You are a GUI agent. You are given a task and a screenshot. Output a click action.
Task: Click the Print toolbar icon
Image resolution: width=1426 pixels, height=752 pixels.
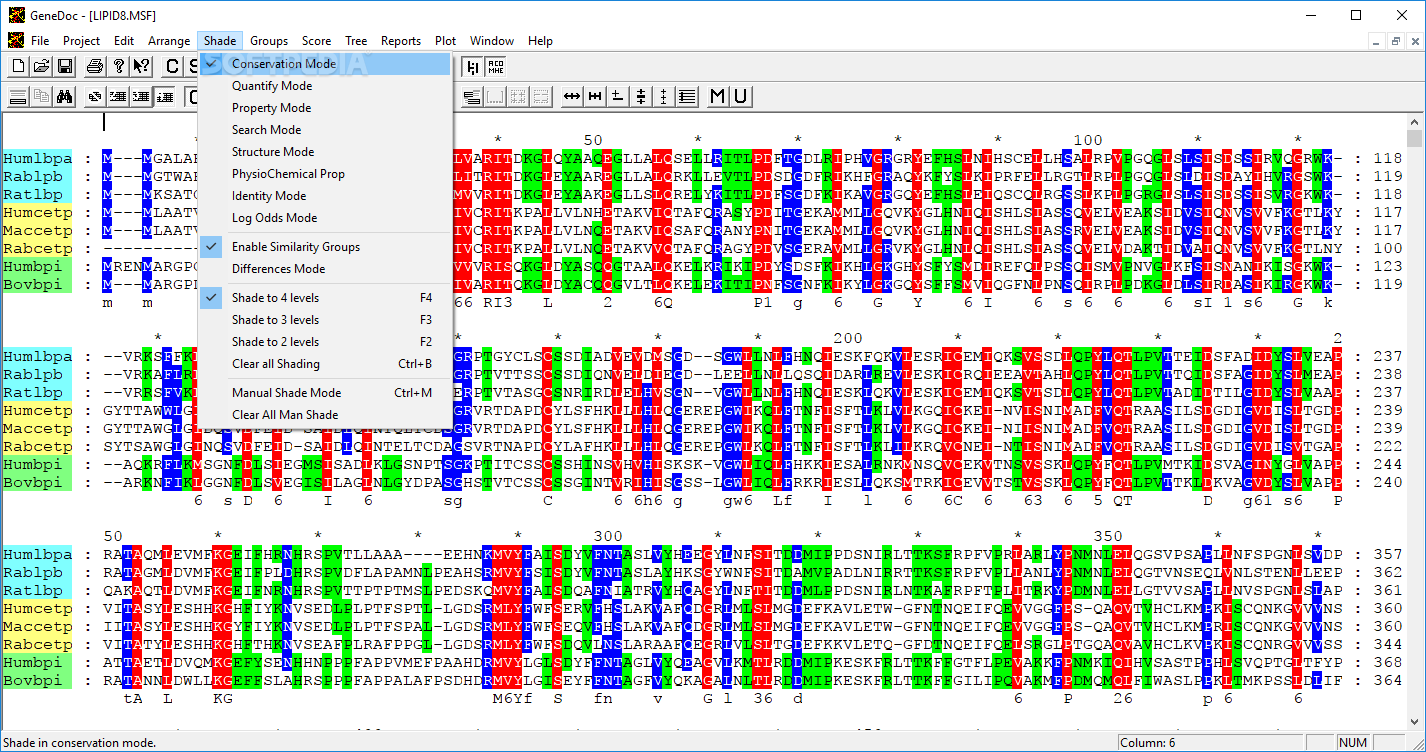pos(95,67)
